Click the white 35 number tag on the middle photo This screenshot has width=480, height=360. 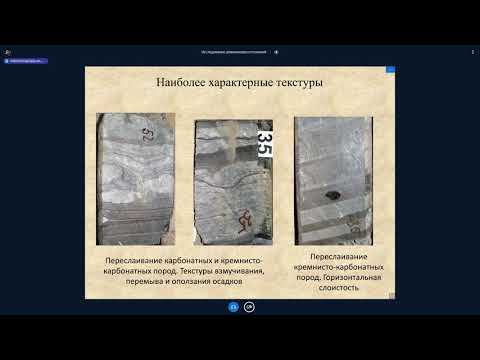pos(265,144)
